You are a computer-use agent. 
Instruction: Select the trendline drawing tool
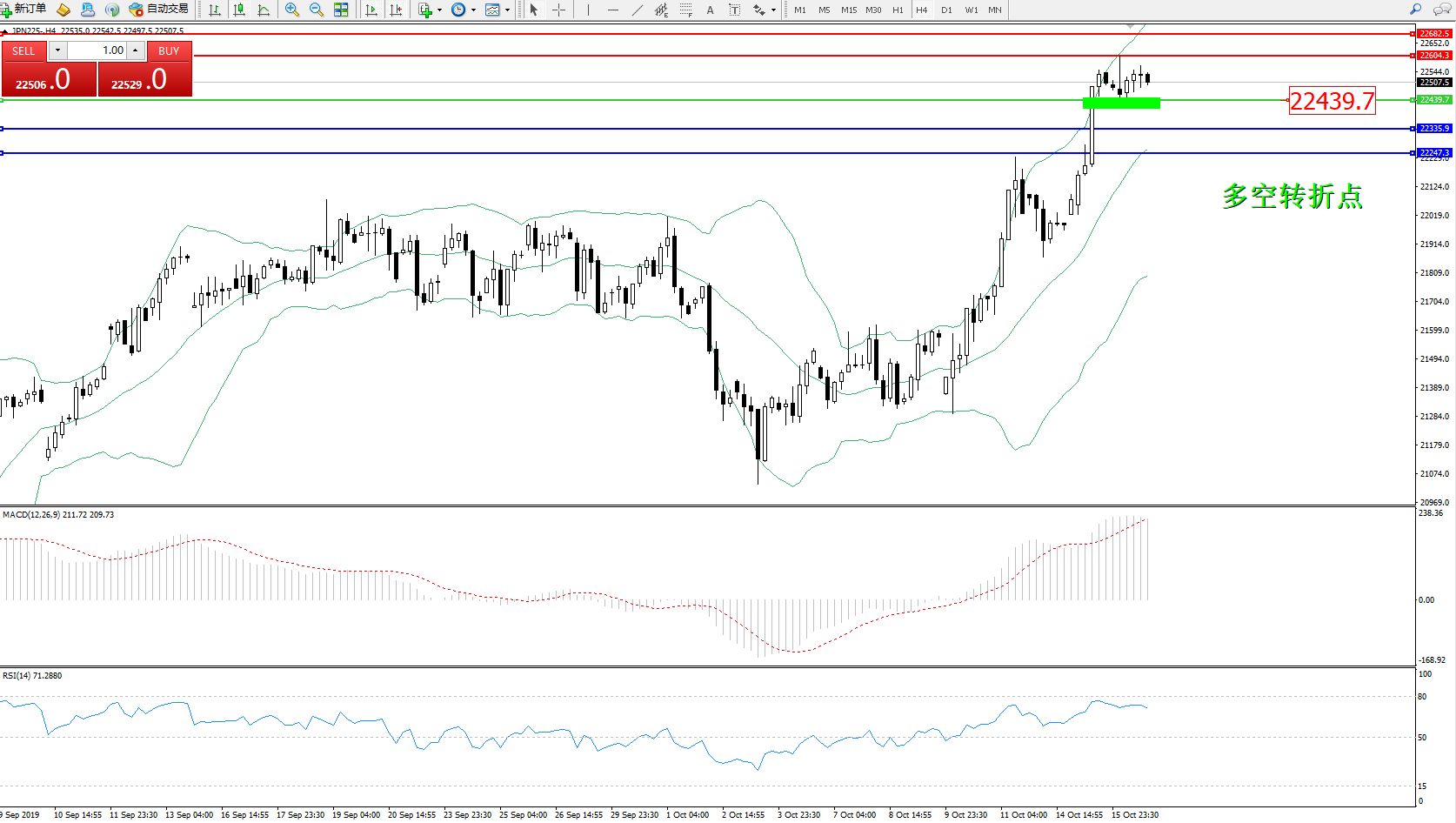click(x=638, y=10)
